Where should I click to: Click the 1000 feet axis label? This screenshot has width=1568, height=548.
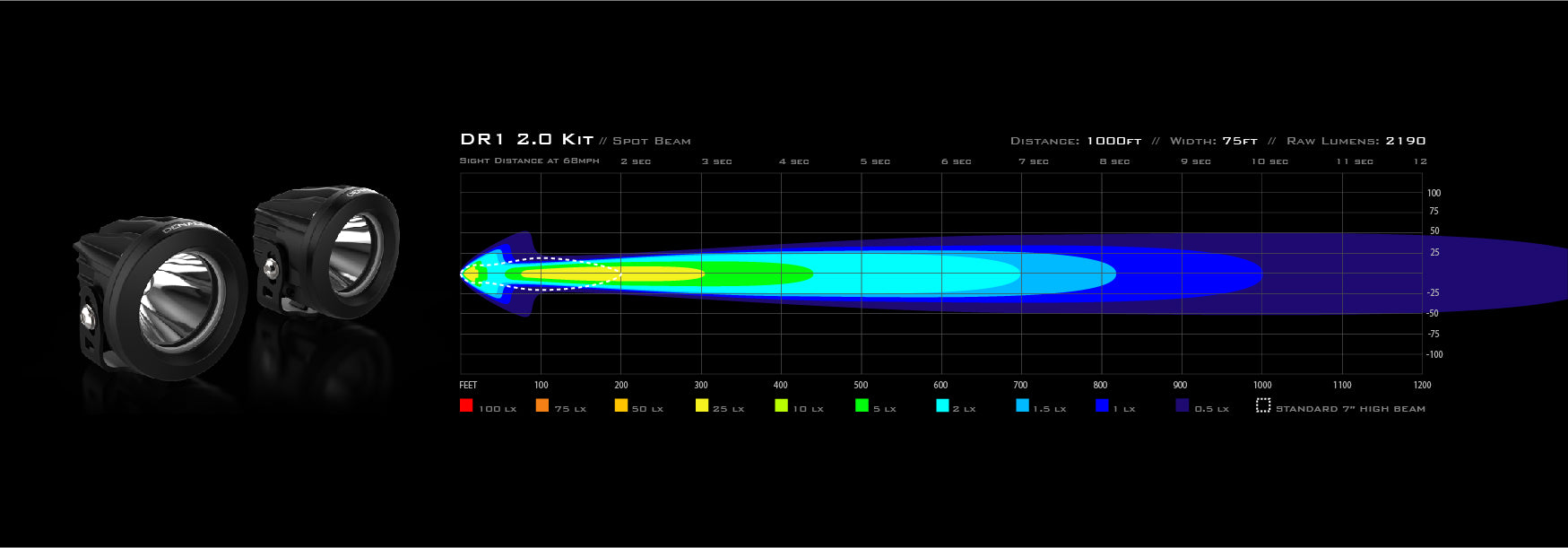tap(1261, 385)
